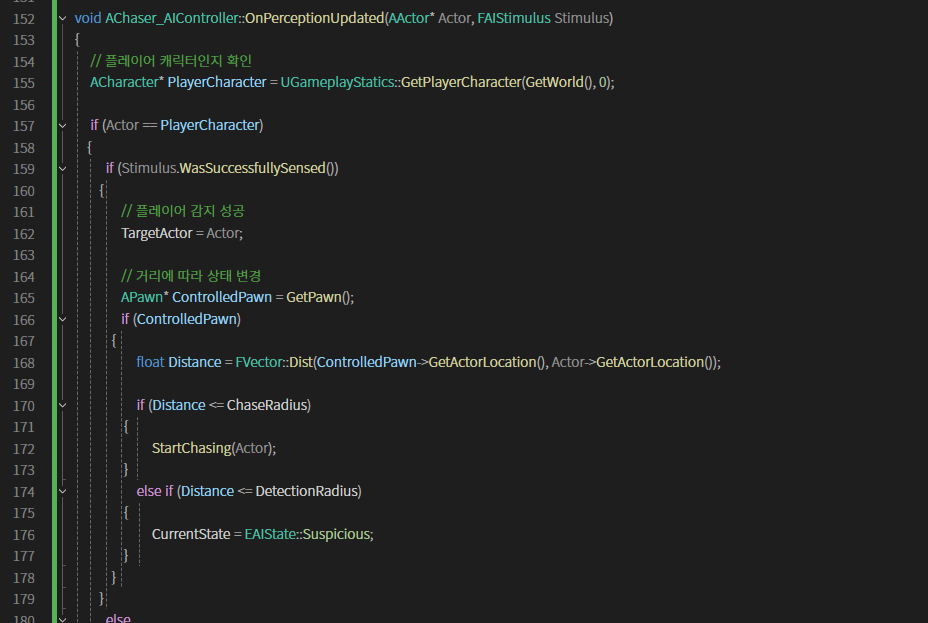The width and height of the screenshot is (928, 623).
Task: Click the AActor parameter type on line 152
Action: tap(409, 18)
